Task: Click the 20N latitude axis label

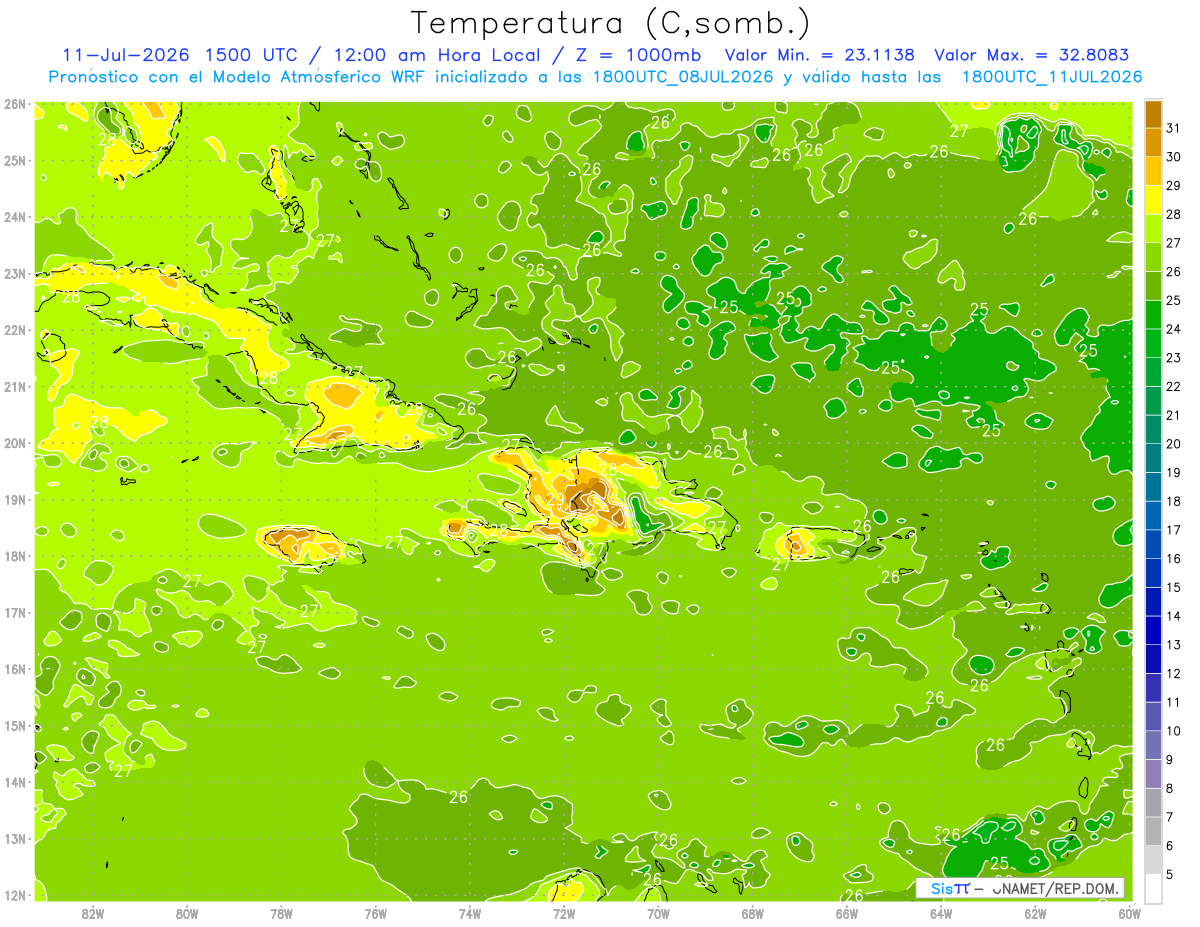Action: (15, 443)
